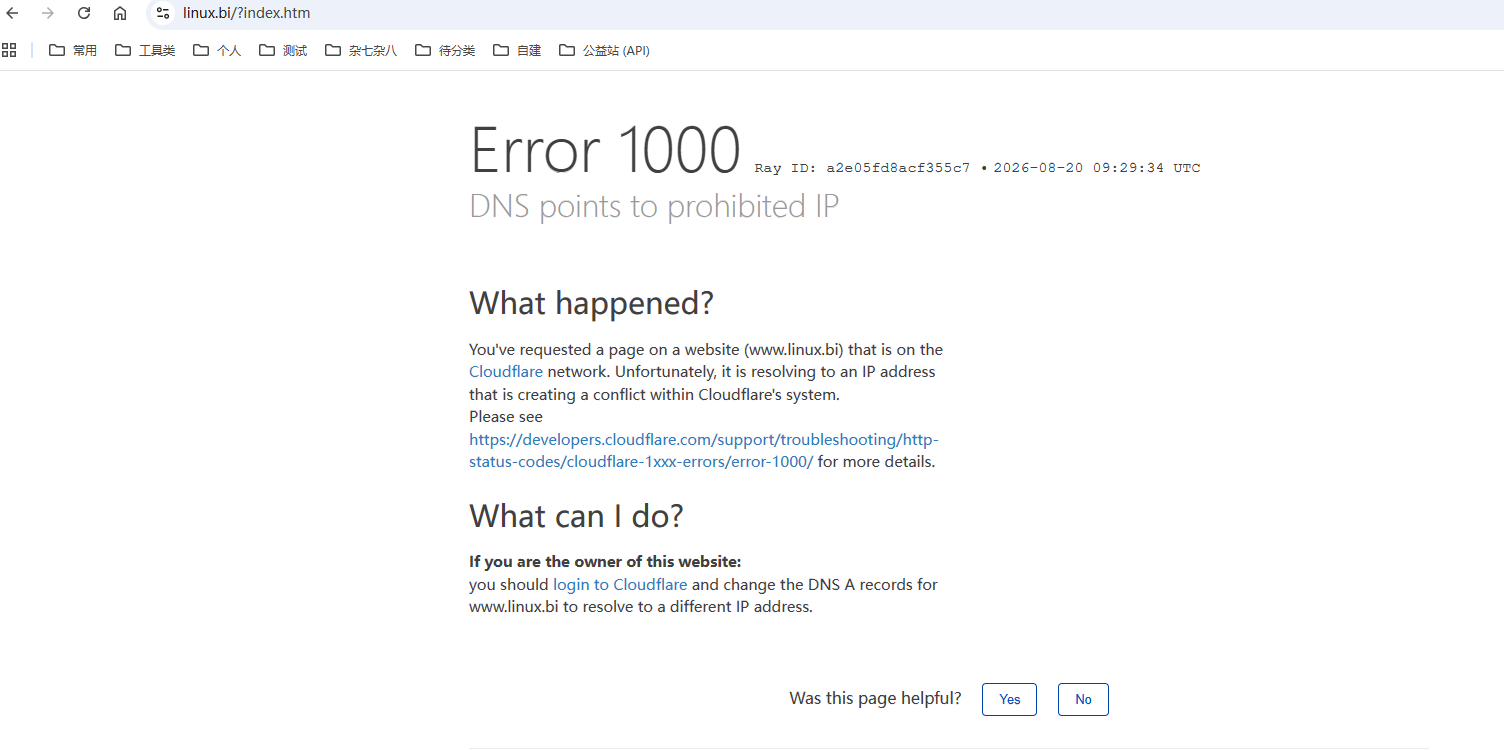Go back to the previous page
This screenshot has height=750, width=1504.
(x=13, y=13)
